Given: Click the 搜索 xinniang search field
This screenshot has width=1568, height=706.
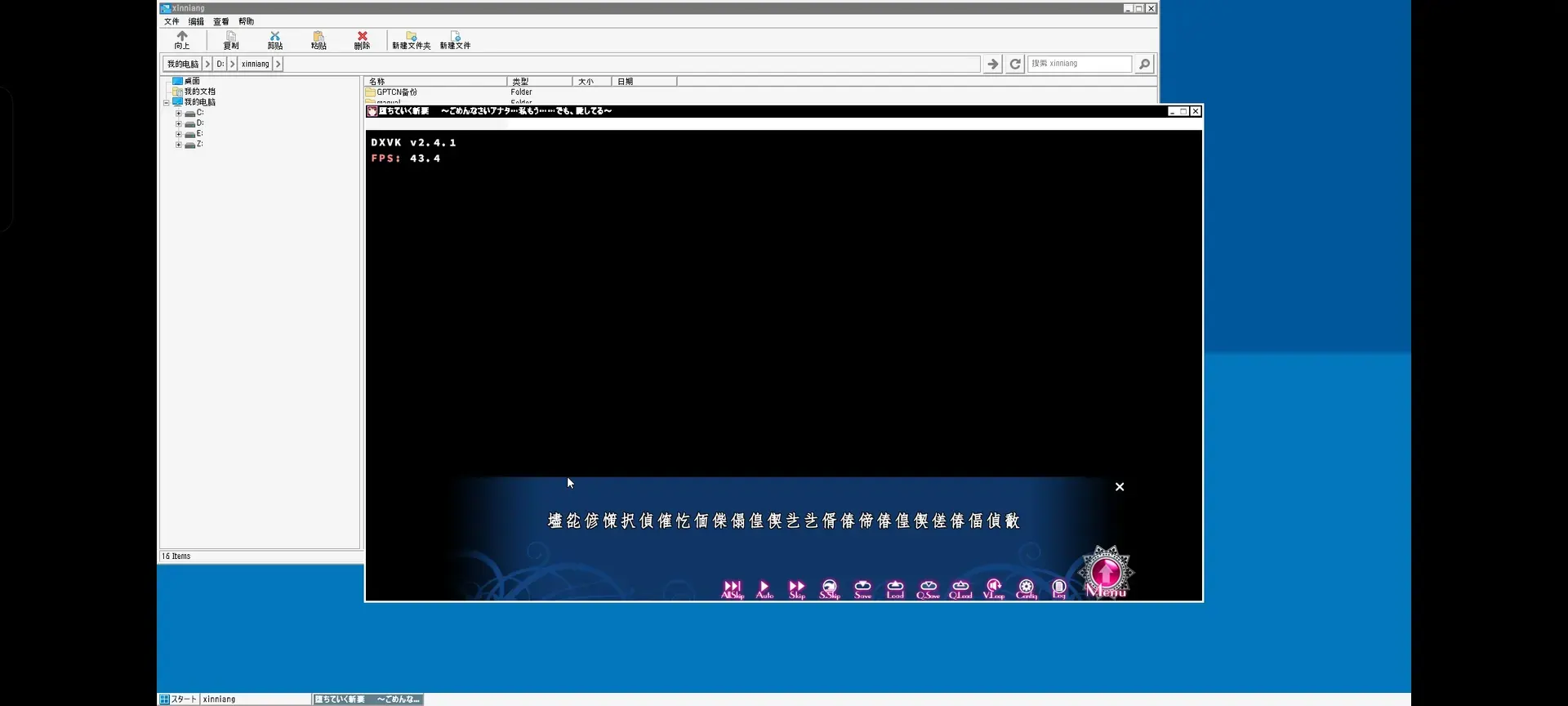Looking at the screenshot, I should [x=1080, y=64].
